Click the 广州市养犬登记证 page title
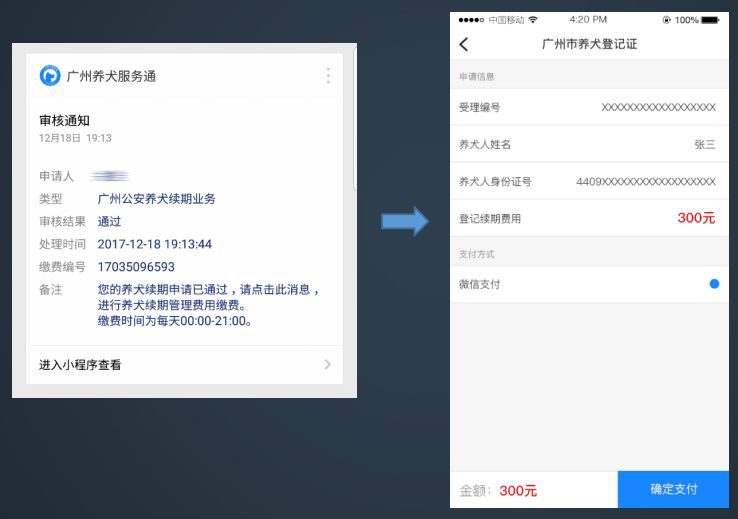This screenshot has width=738, height=519. tap(589, 45)
